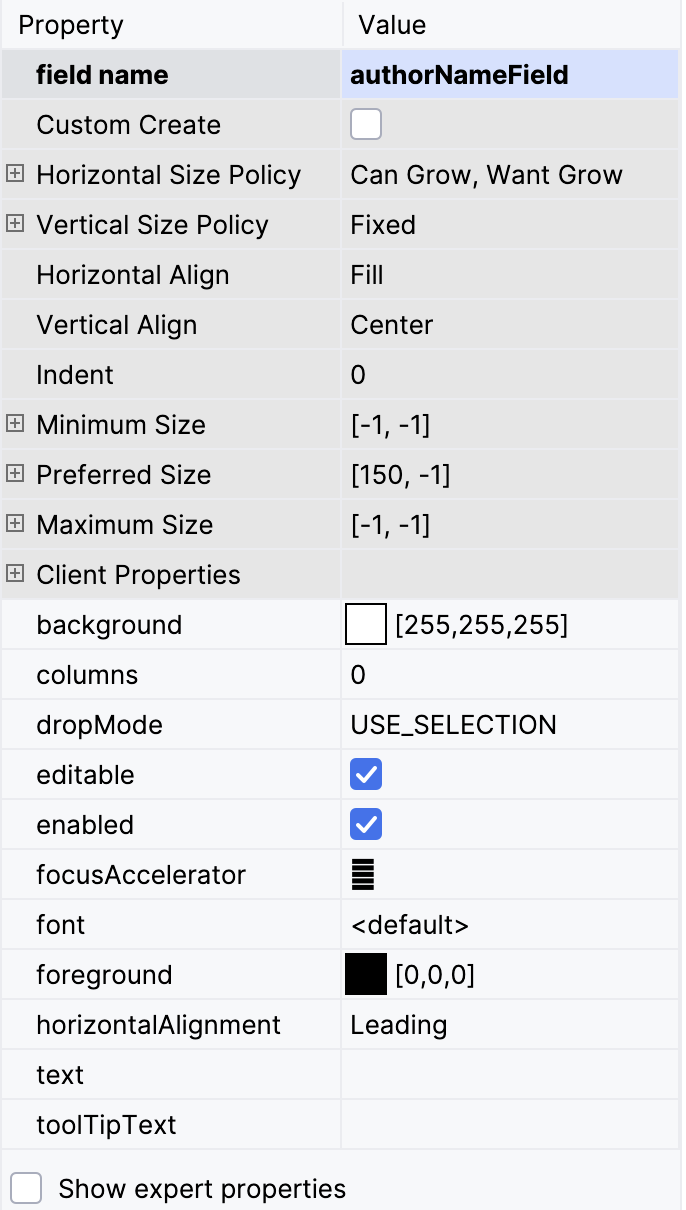Click the font default value

[412, 924]
